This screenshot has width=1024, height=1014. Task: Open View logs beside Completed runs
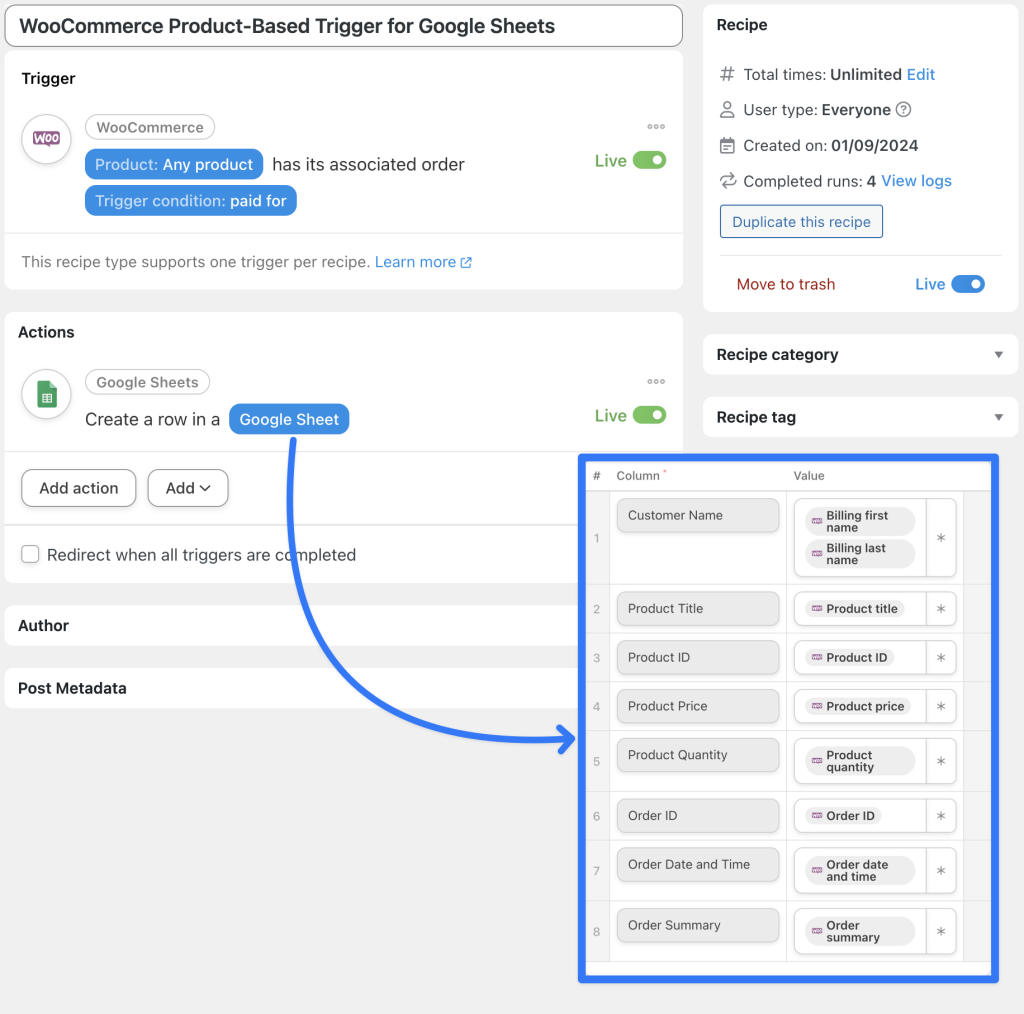pyautogui.click(x=918, y=181)
